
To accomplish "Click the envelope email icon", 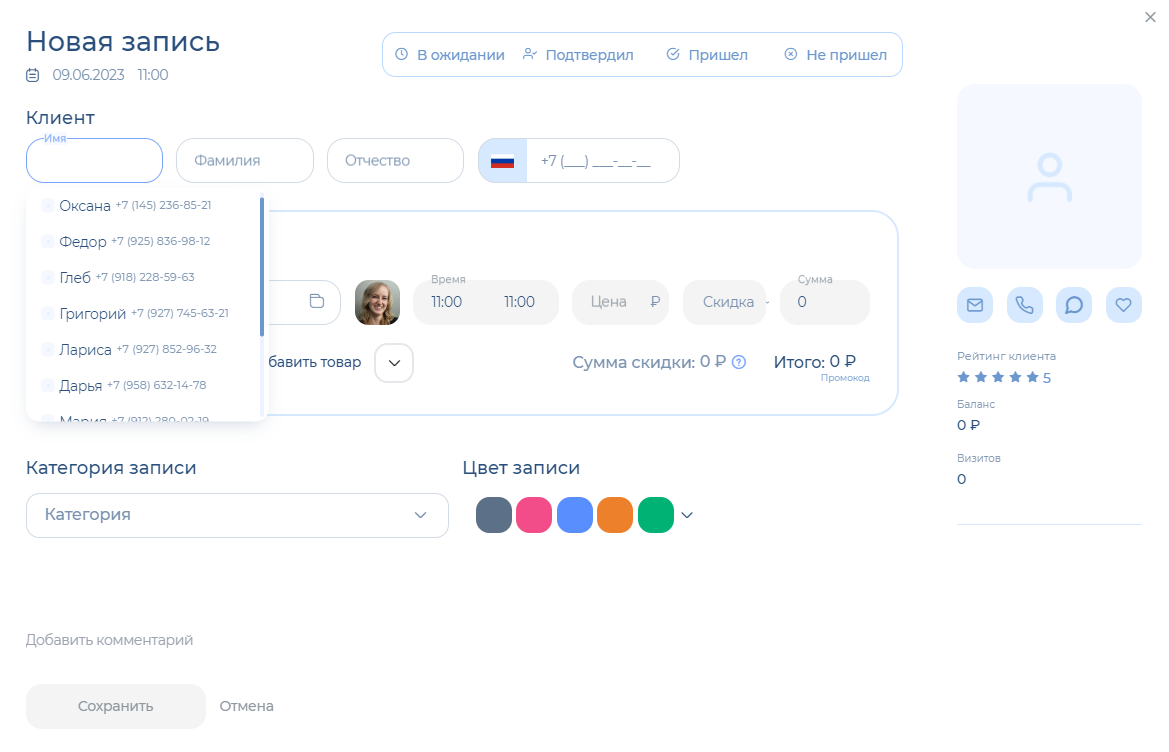I will pos(974,305).
